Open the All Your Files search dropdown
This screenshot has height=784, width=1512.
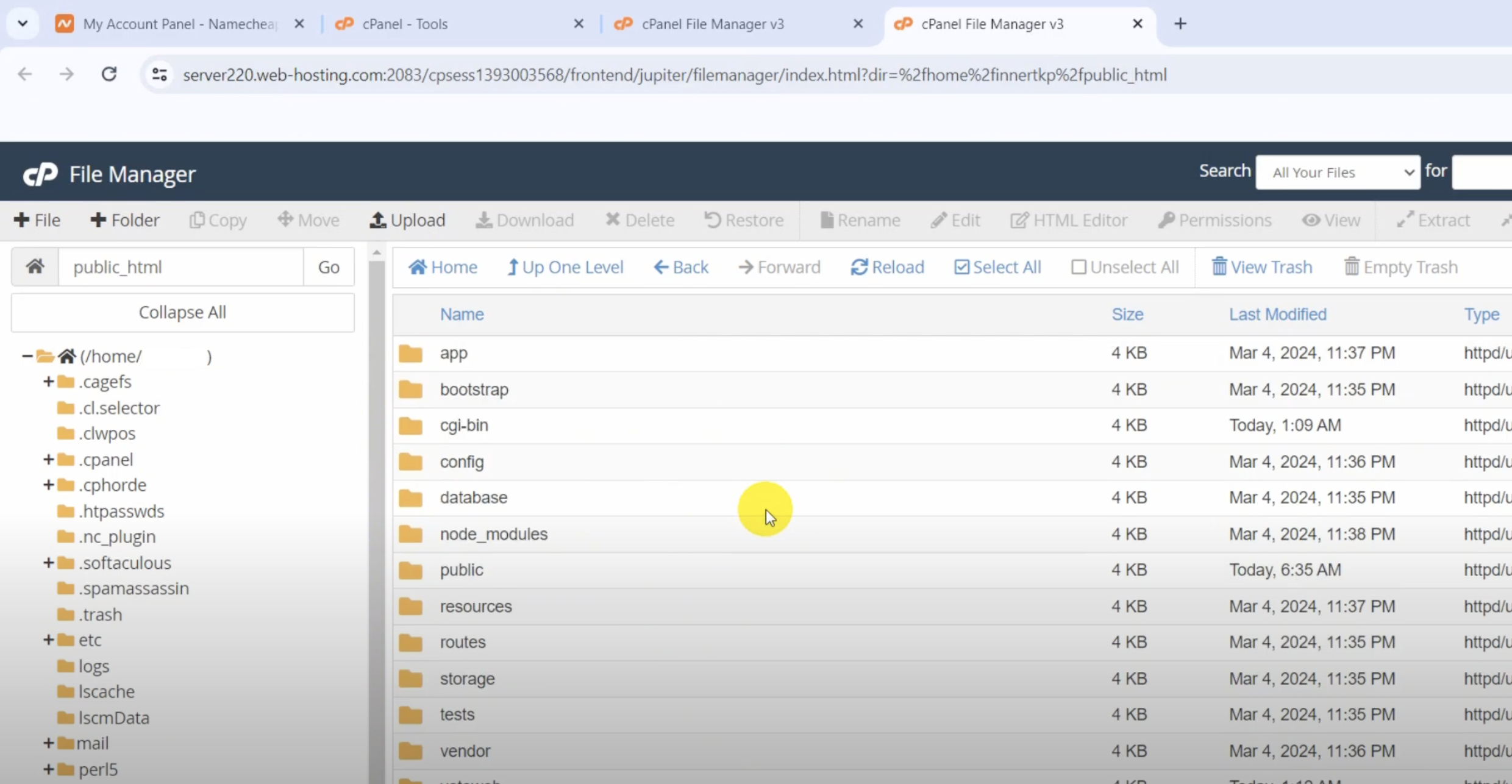(x=1338, y=173)
